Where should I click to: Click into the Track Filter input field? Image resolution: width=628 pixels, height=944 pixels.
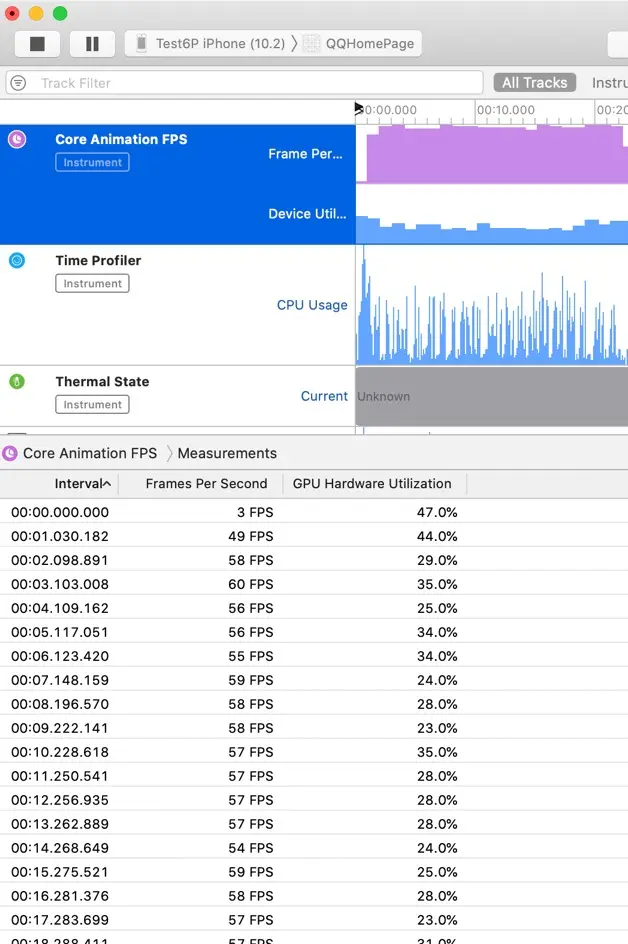point(244,83)
